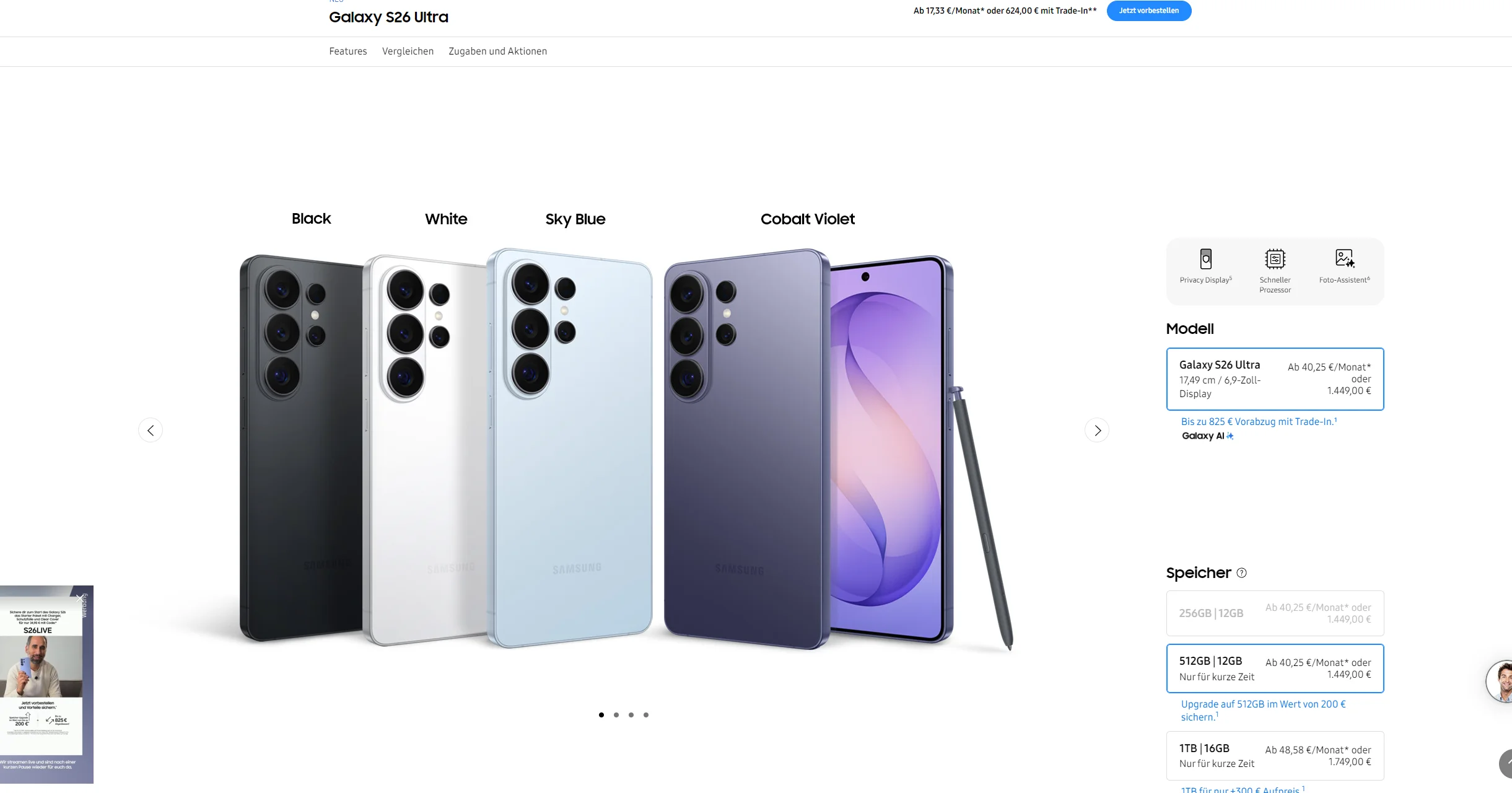Jump to the third carousel dot
The width and height of the screenshot is (1512, 793).
pyautogui.click(x=631, y=715)
